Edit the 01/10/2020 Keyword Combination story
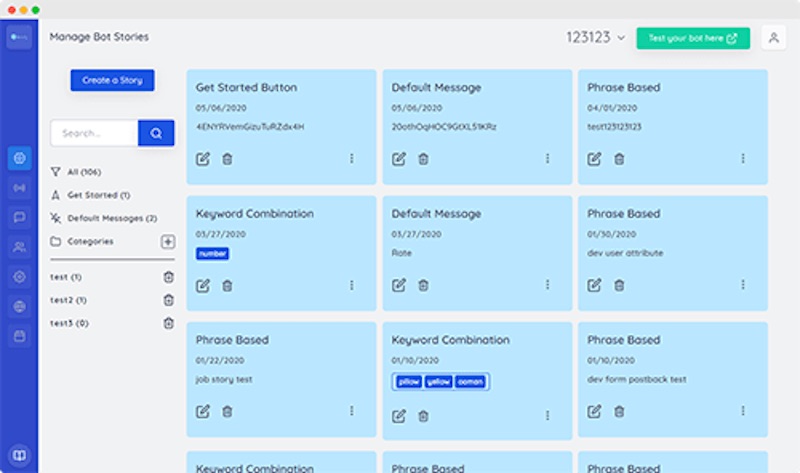The width and height of the screenshot is (800, 473). (x=399, y=416)
